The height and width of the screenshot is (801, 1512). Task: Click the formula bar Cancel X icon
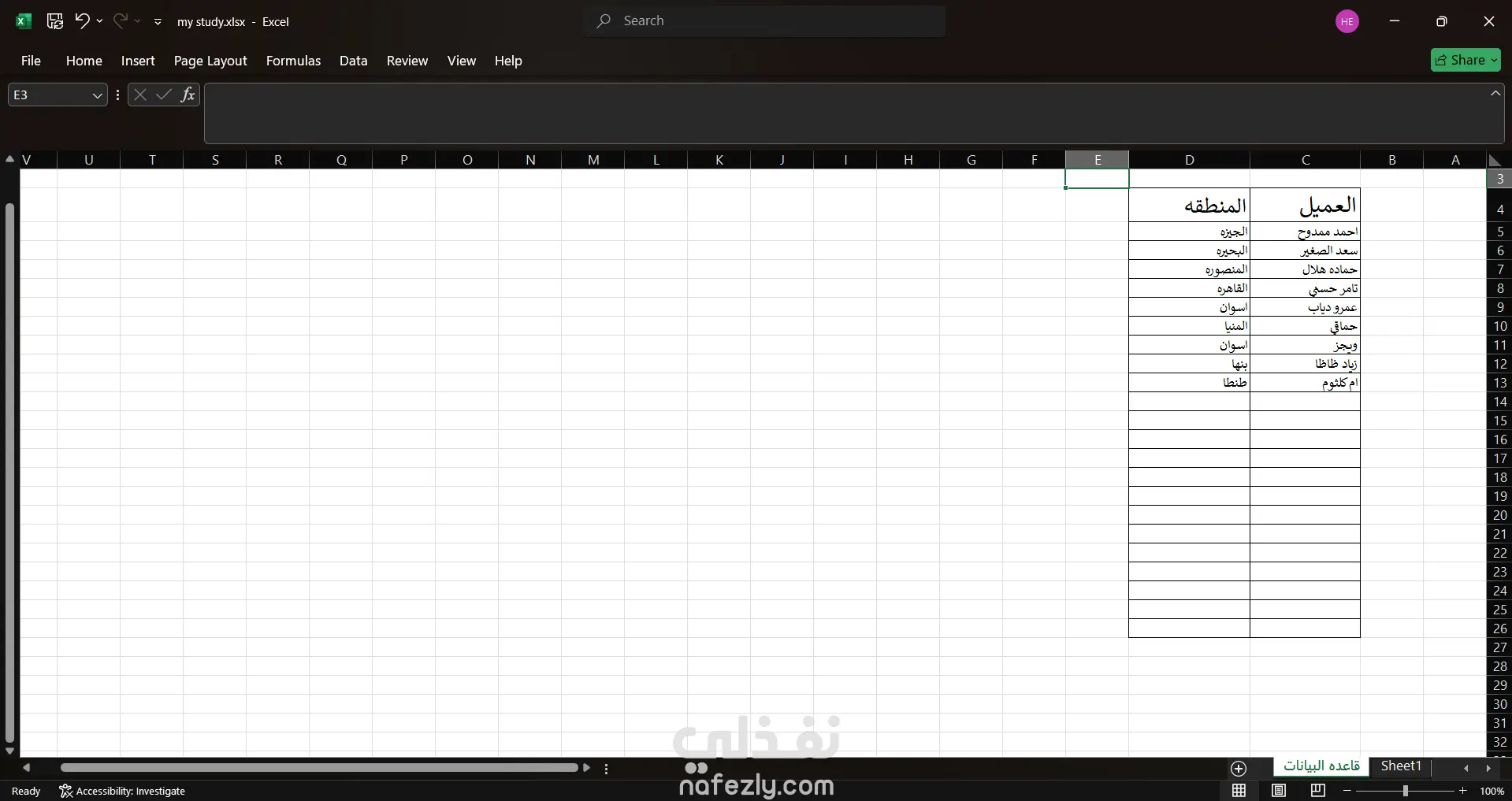click(x=140, y=95)
